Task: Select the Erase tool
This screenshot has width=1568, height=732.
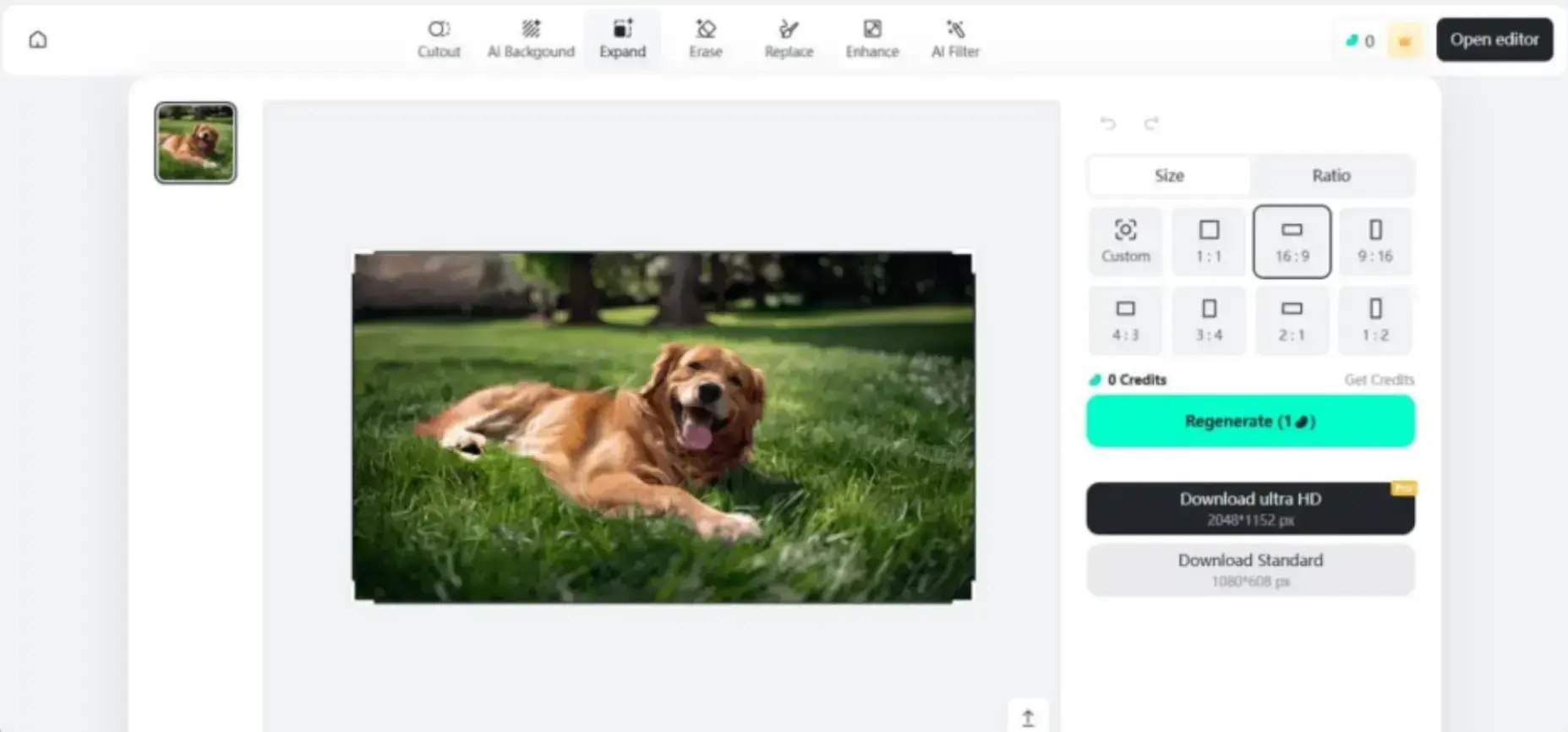Action: pyautogui.click(x=705, y=39)
